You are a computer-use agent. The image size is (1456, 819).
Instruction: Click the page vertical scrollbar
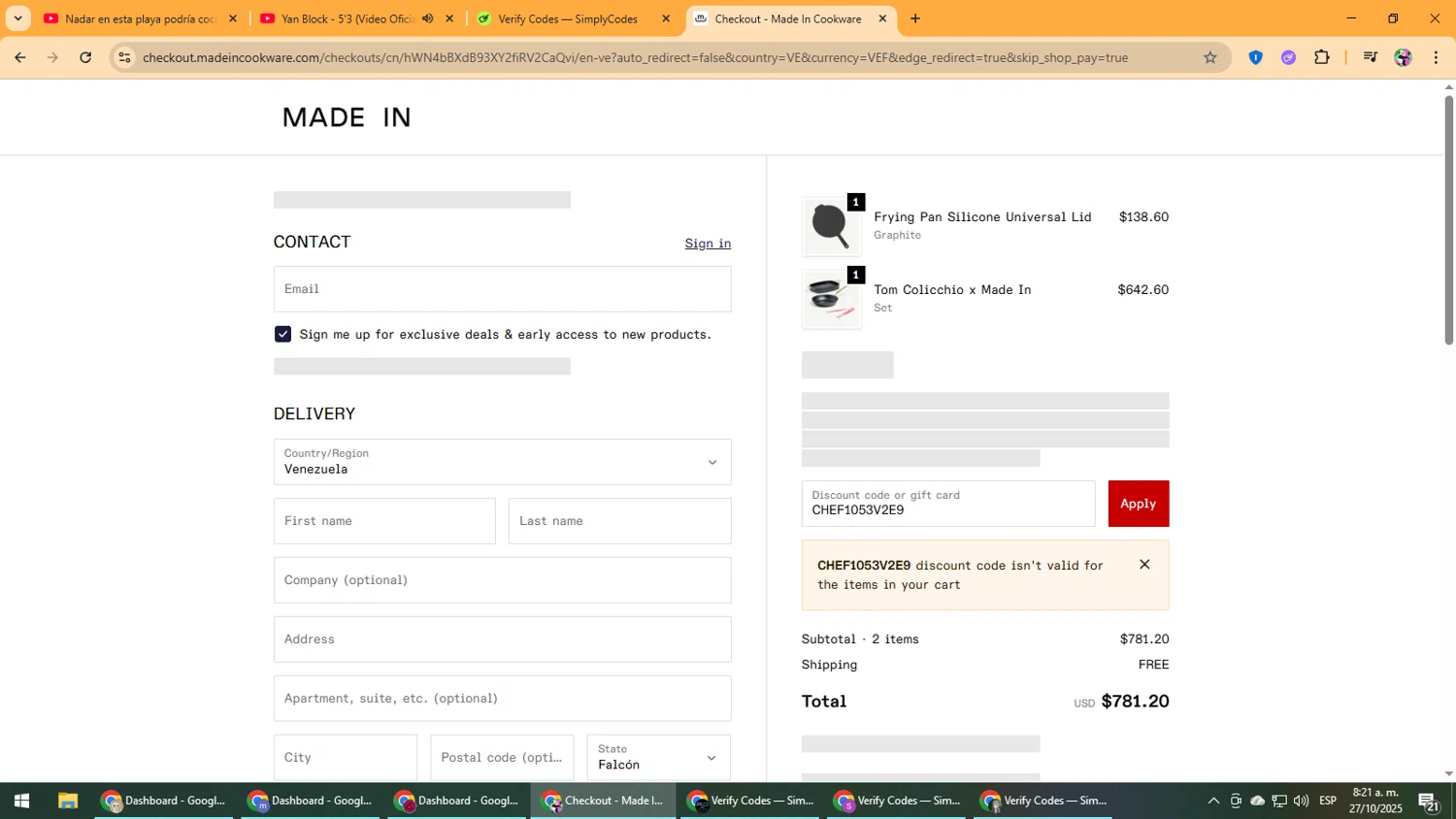point(1448,219)
